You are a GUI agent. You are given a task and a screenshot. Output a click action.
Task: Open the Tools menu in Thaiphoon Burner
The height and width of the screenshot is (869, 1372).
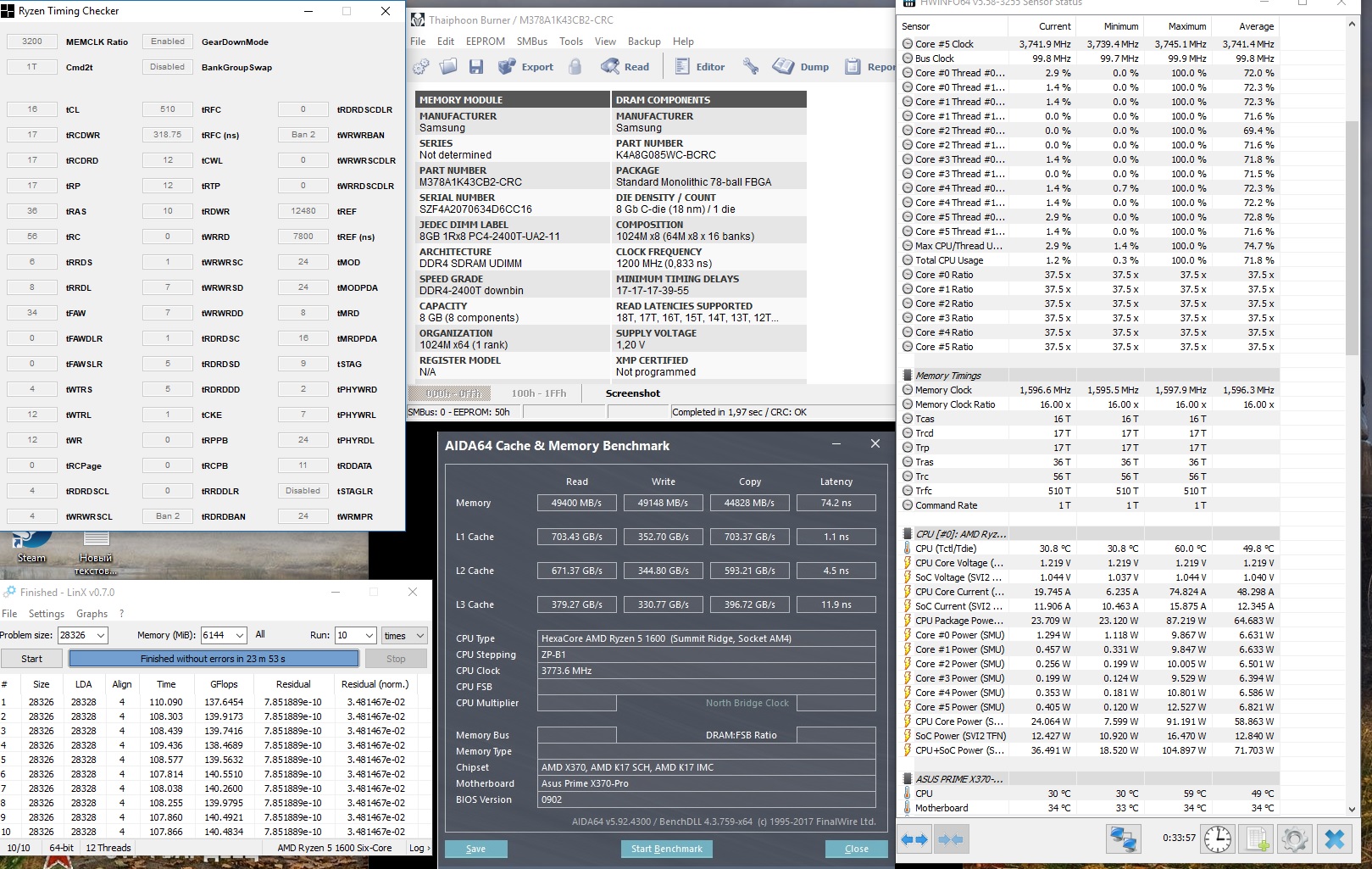[x=571, y=42]
